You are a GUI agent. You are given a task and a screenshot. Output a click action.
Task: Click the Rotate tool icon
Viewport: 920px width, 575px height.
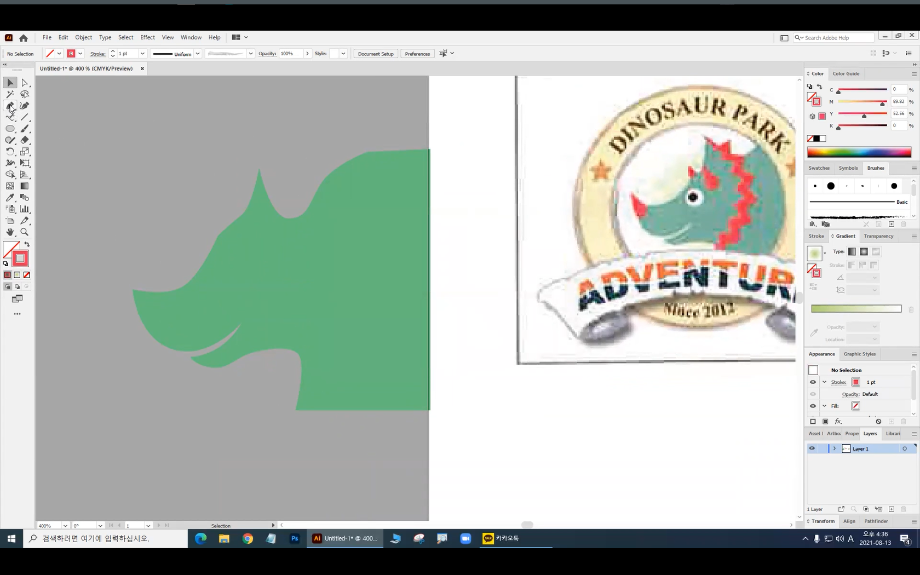coord(10,152)
